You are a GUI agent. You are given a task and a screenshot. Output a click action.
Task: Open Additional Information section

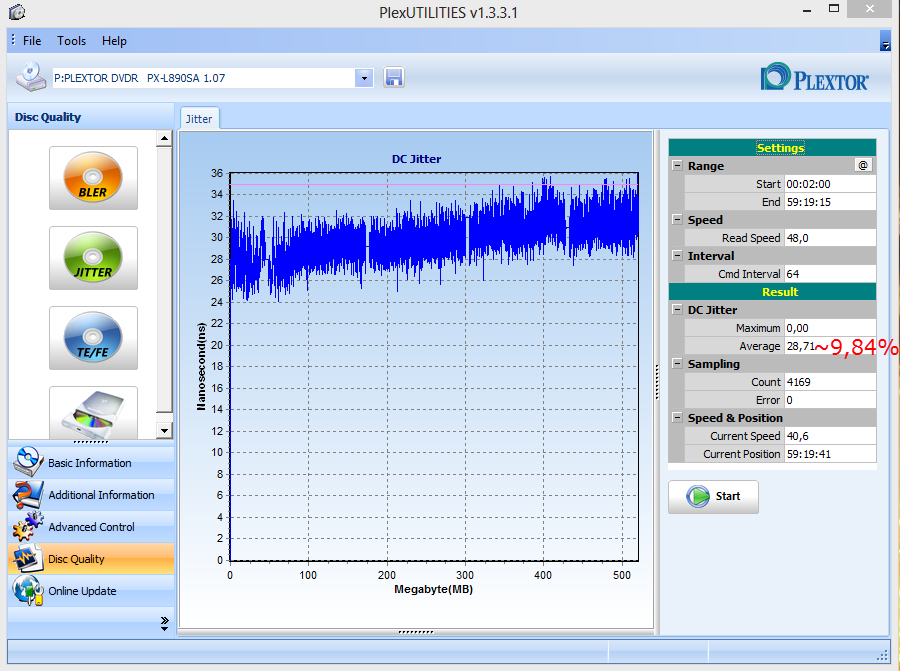(91, 495)
